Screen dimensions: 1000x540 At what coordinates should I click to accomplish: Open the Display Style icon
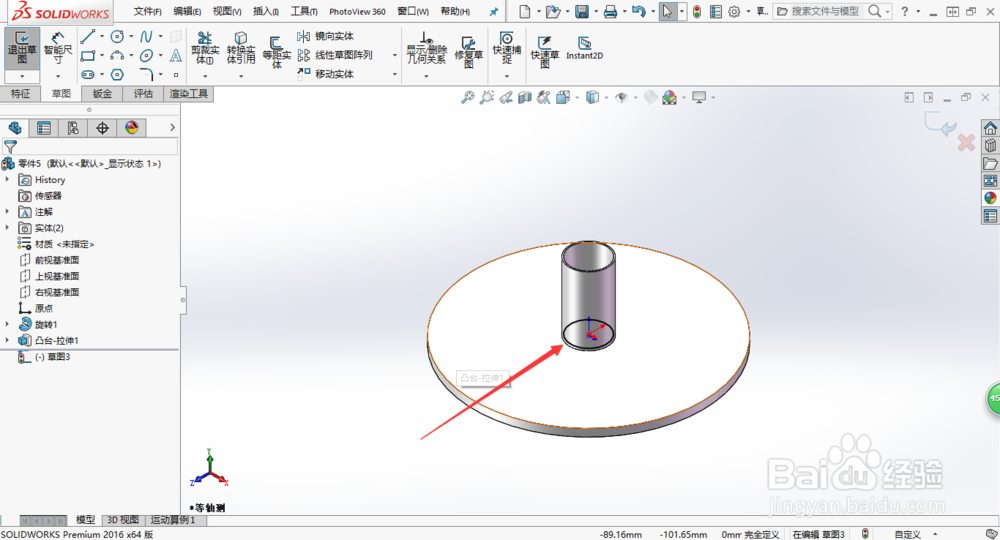pyautogui.click(x=592, y=98)
